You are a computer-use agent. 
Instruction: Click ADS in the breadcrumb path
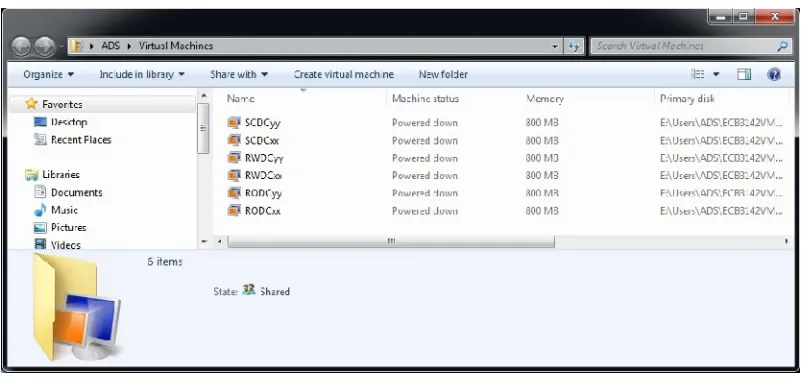point(110,46)
